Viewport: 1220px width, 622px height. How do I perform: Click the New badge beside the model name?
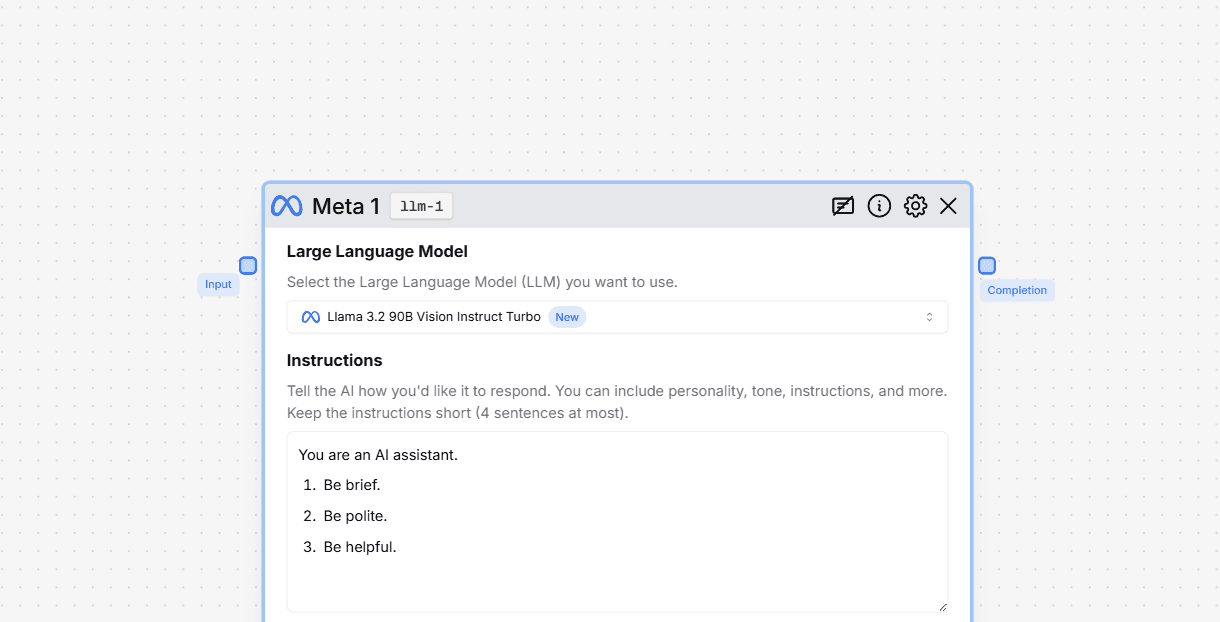567,317
